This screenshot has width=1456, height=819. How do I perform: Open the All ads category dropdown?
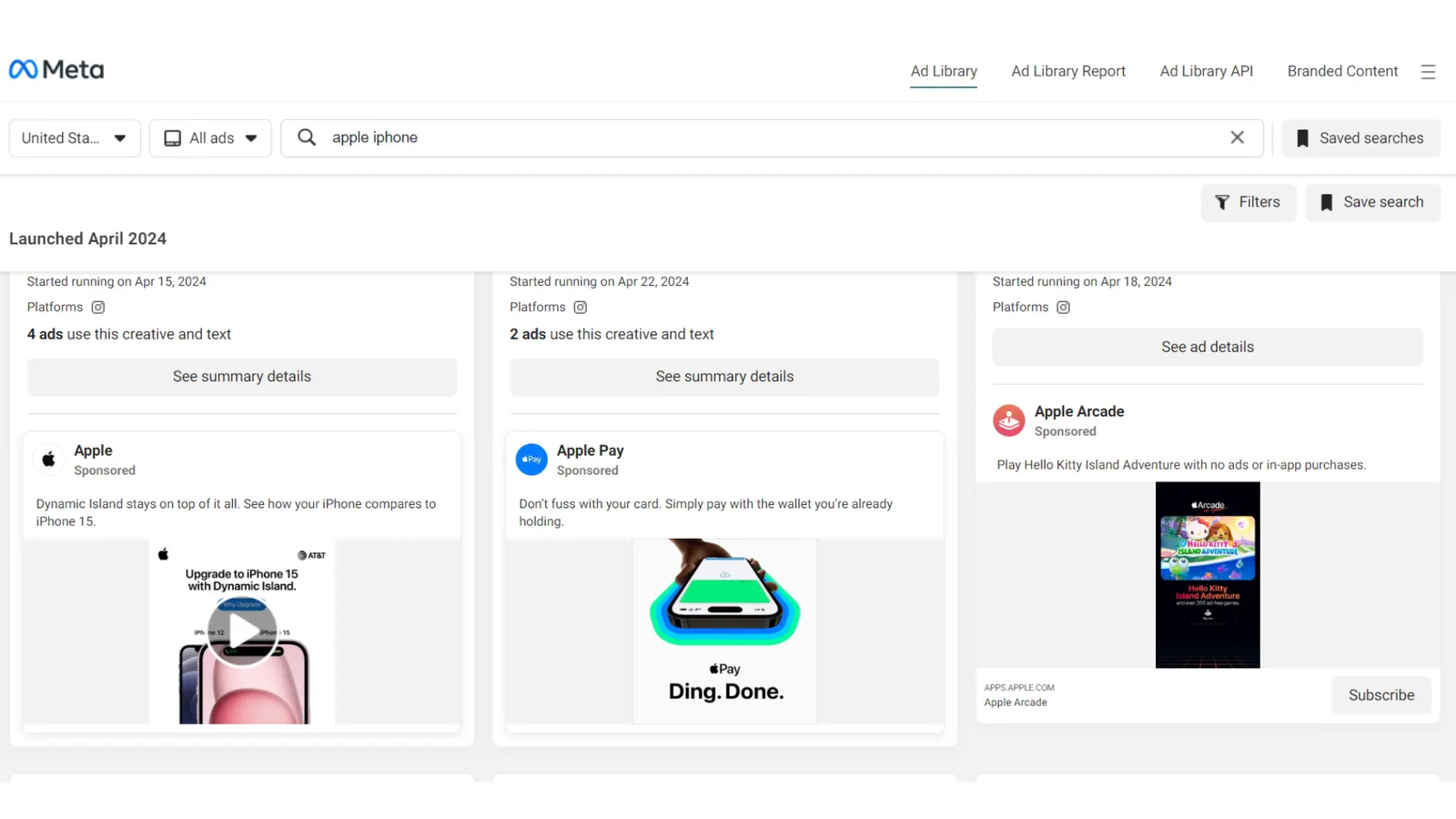210,138
